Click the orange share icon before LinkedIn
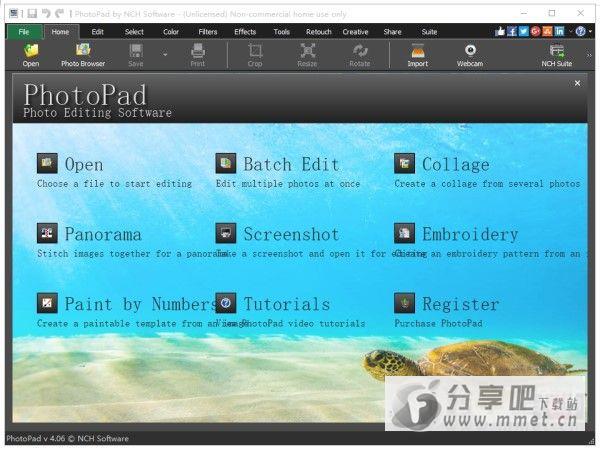The image size is (600, 450). tap(547, 31)
